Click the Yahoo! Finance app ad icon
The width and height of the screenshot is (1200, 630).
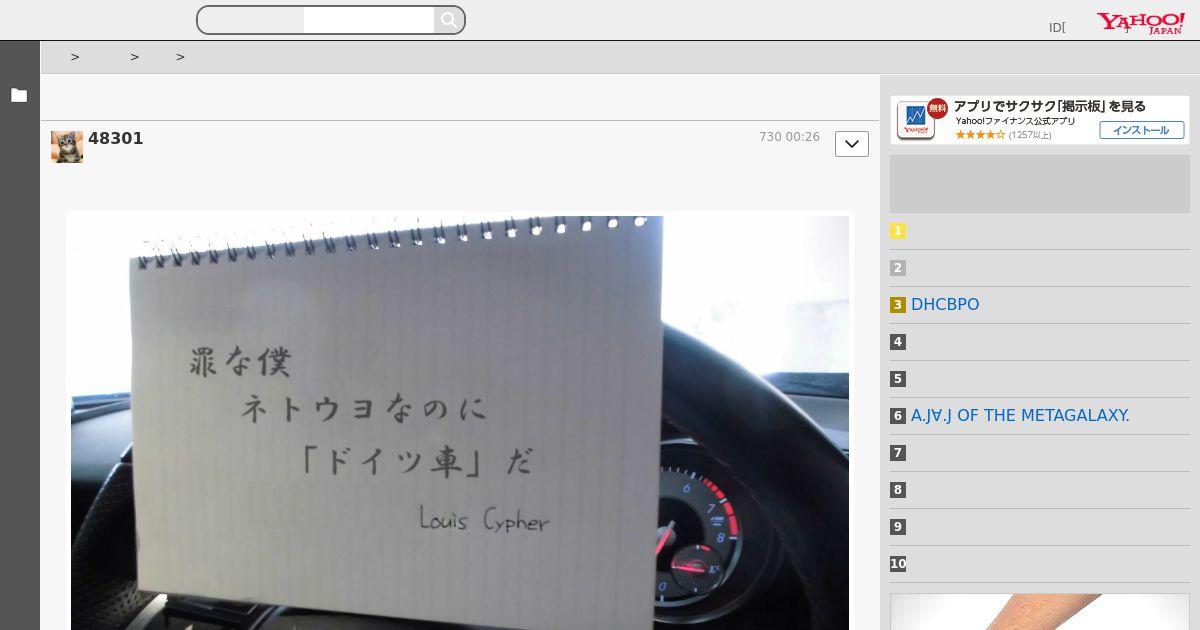click(x=915, y=120)
